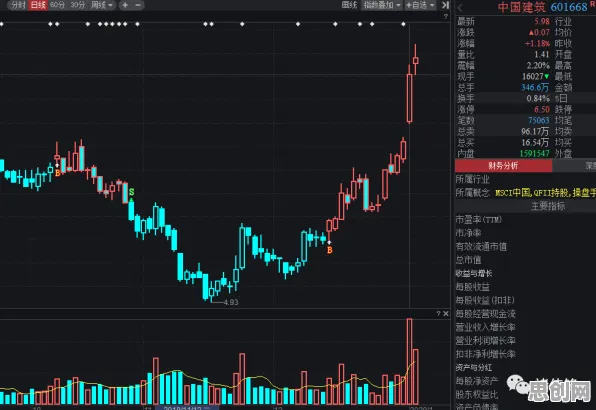Click the 每股经营现金流 row
The image size is (596, 410).
click(x=485, y=314)
